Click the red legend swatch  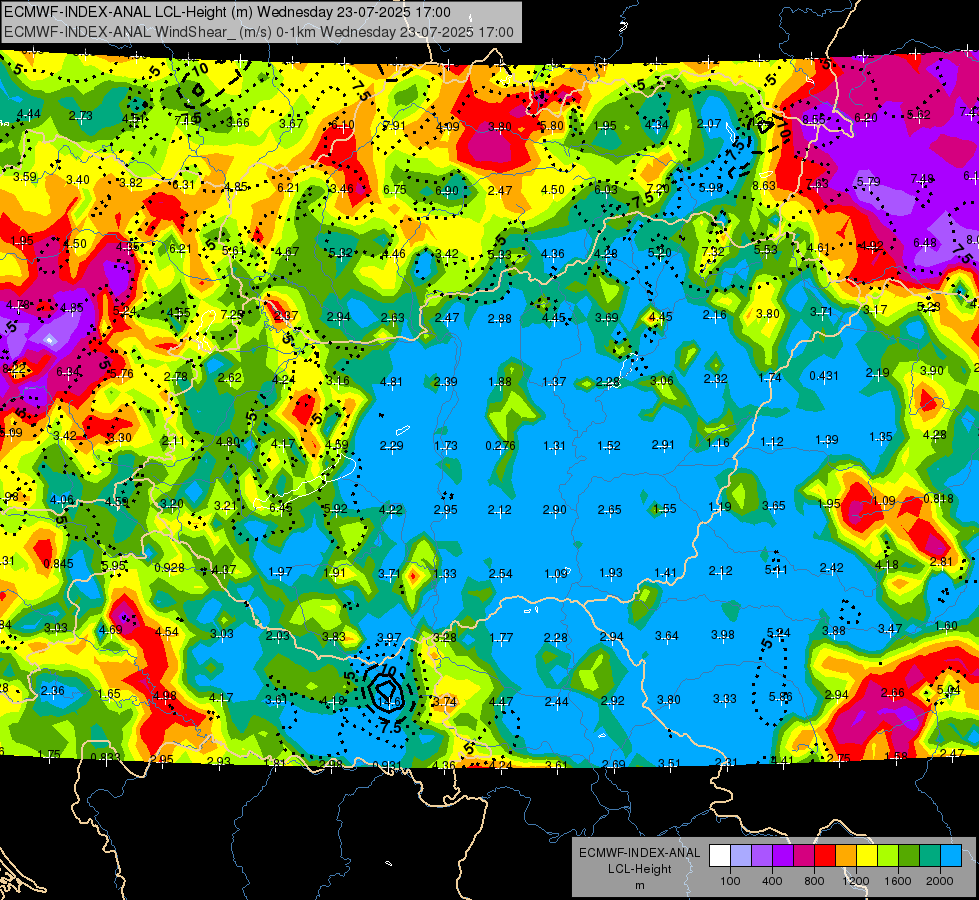coord(825,856)
